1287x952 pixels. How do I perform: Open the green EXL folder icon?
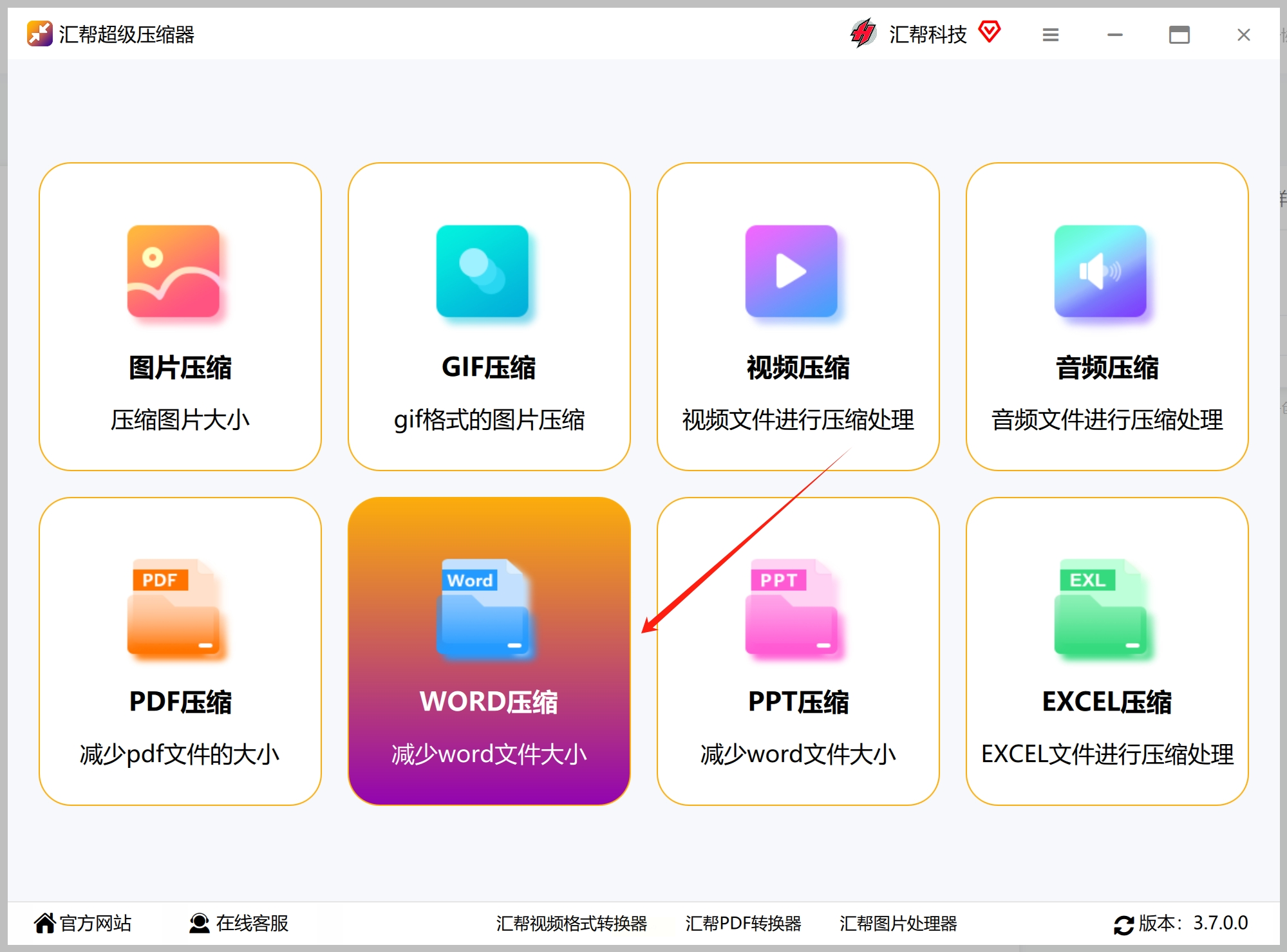pyautogui.click(x=1100, y=607)
